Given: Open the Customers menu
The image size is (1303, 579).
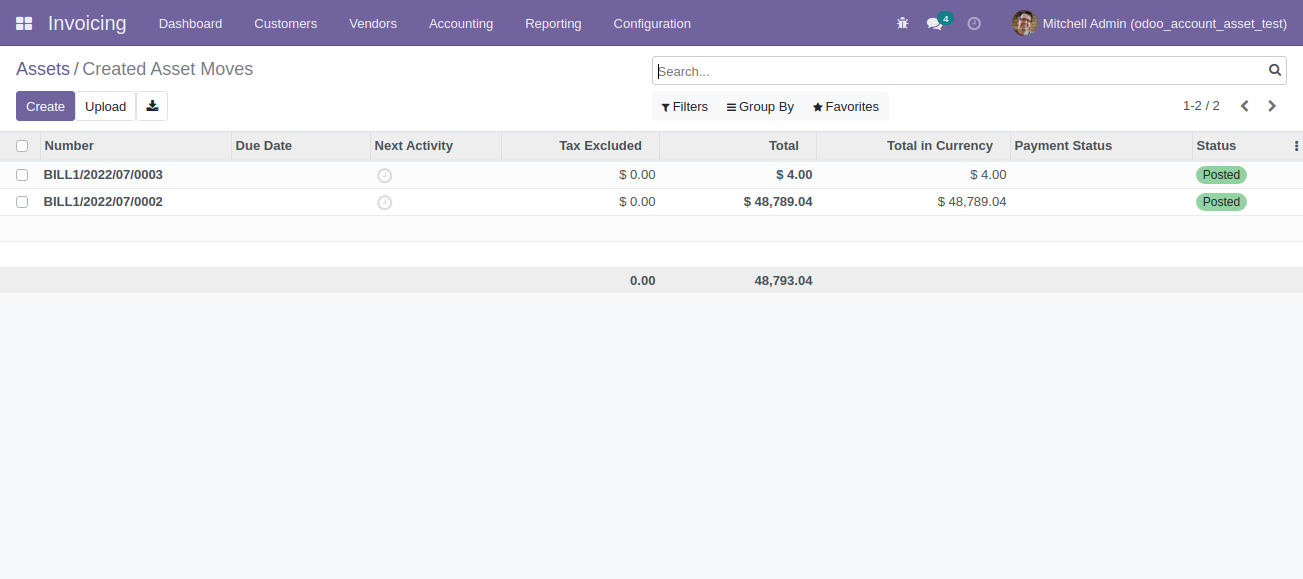Looking at the screenshot, I should [x=286, y=23].
